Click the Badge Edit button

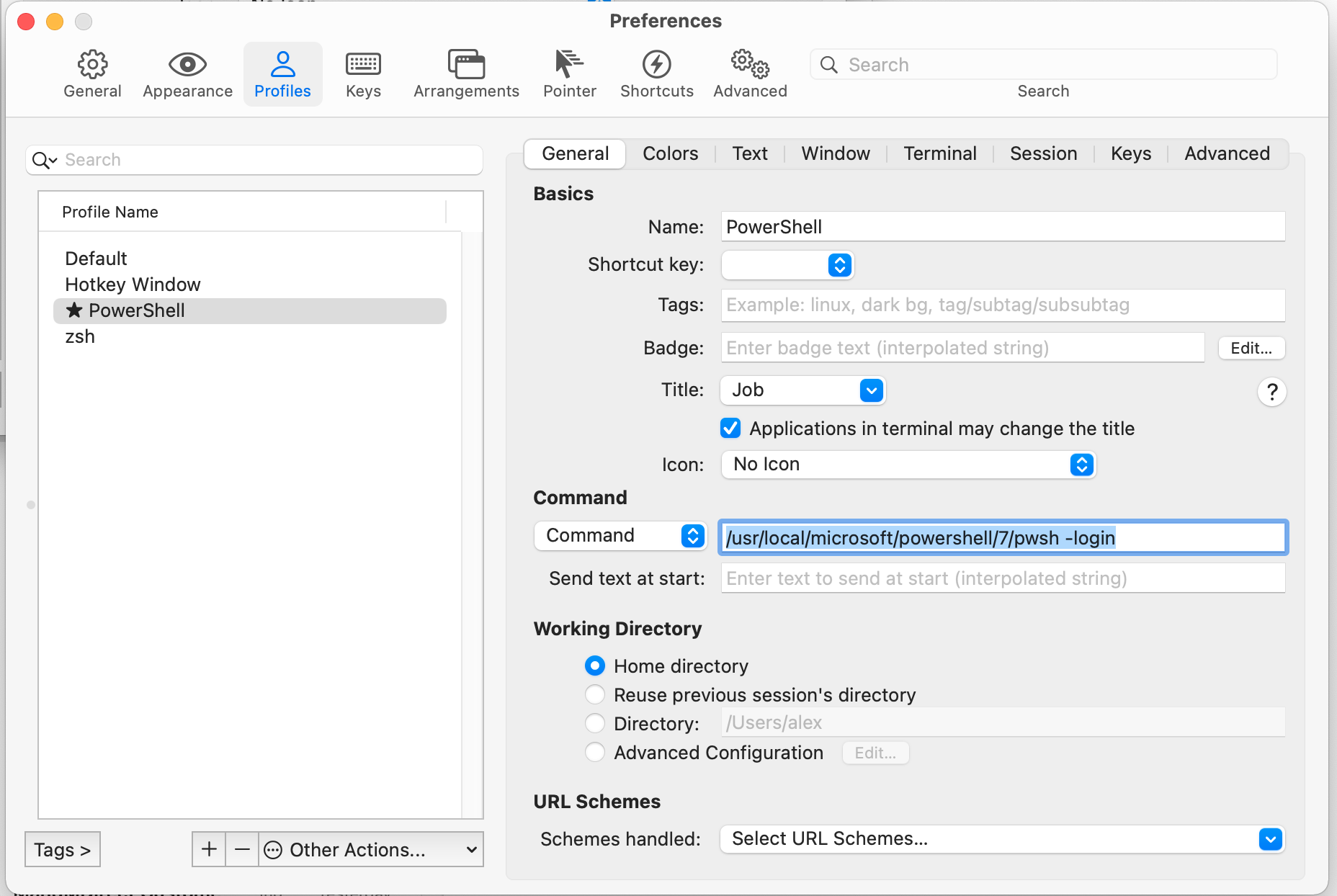click(x=1251, y=348)
